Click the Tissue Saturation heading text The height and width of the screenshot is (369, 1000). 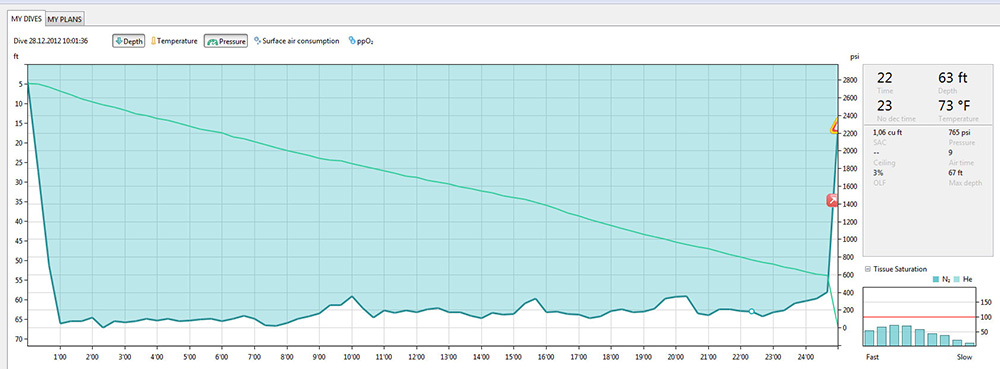(901, 269)
